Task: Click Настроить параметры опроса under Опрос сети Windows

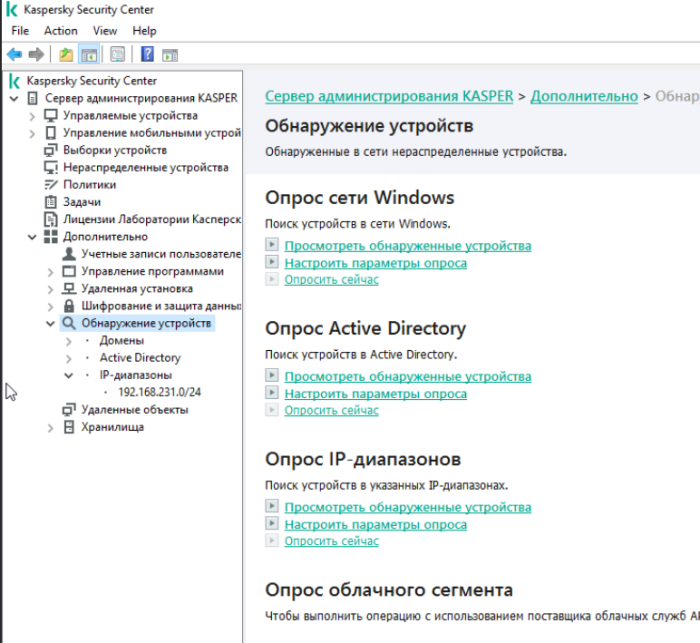Action: [x=376, y=263]
